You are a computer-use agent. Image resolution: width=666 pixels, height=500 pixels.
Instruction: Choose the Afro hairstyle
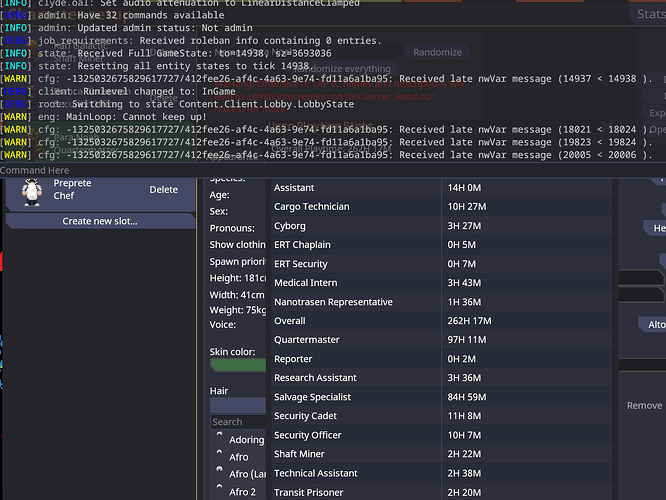[x=239, y=457]
